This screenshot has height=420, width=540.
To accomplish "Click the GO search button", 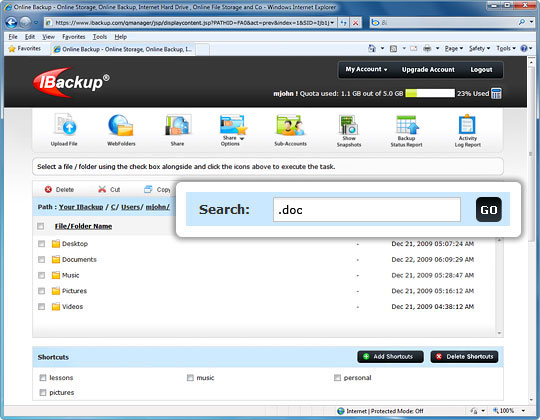I will coord(489,209).
